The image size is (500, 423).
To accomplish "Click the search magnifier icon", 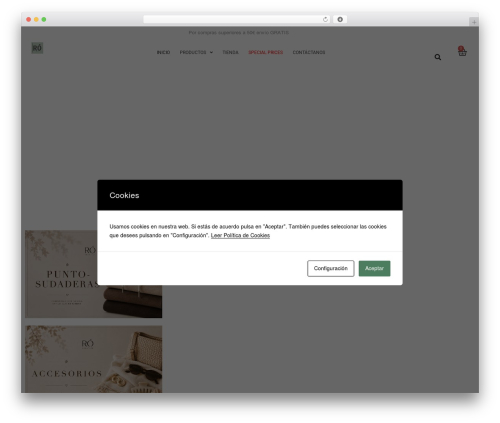I will point(438,57).
